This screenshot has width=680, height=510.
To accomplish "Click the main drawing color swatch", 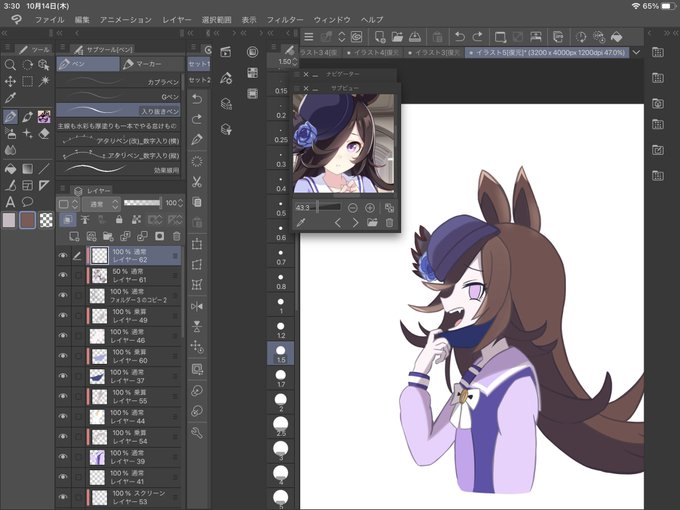I will pos(10,220).
